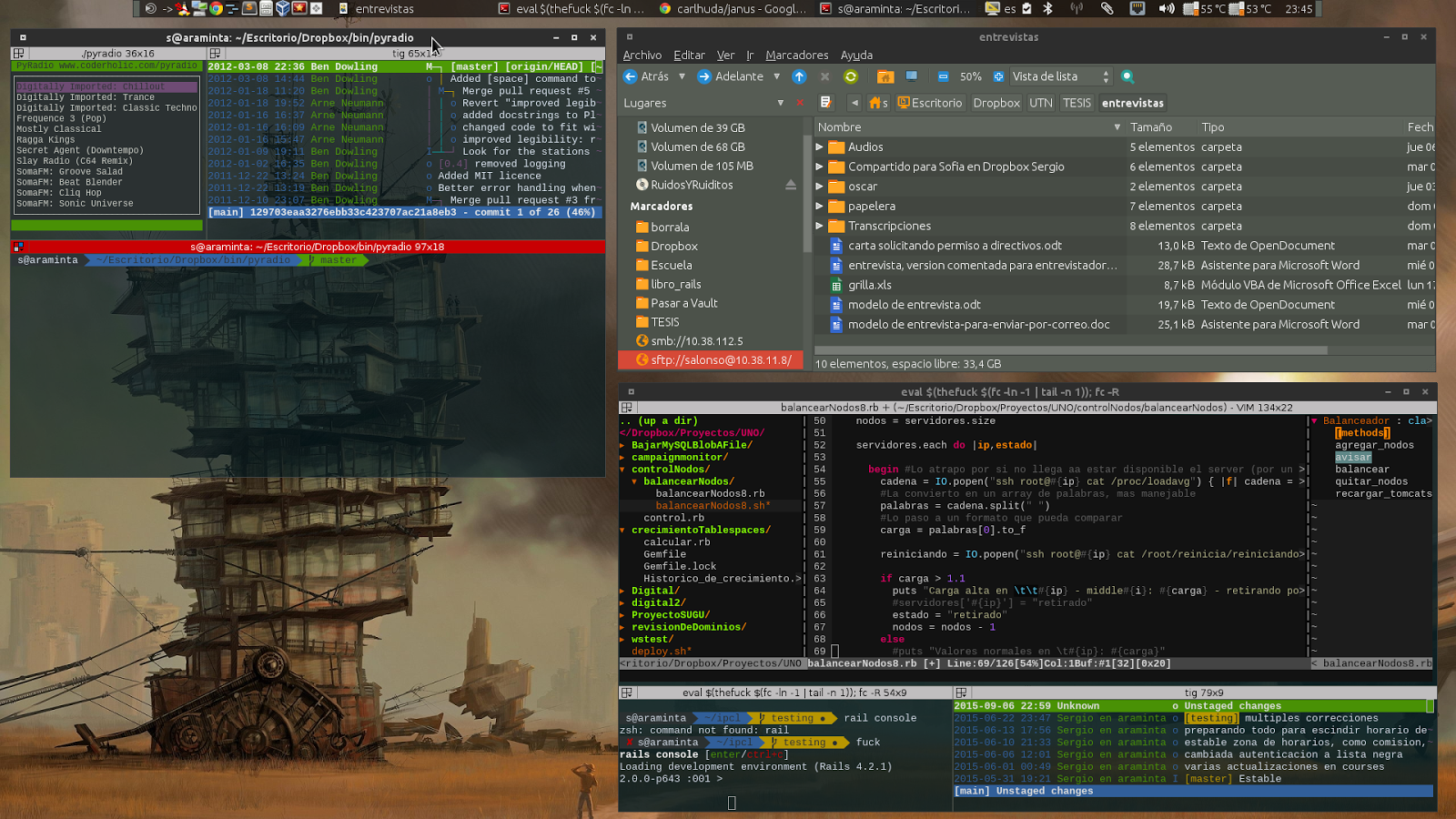Sort file list by Nombre column
This screenshot has height=819, width=1456.
(x=969, y=127)
